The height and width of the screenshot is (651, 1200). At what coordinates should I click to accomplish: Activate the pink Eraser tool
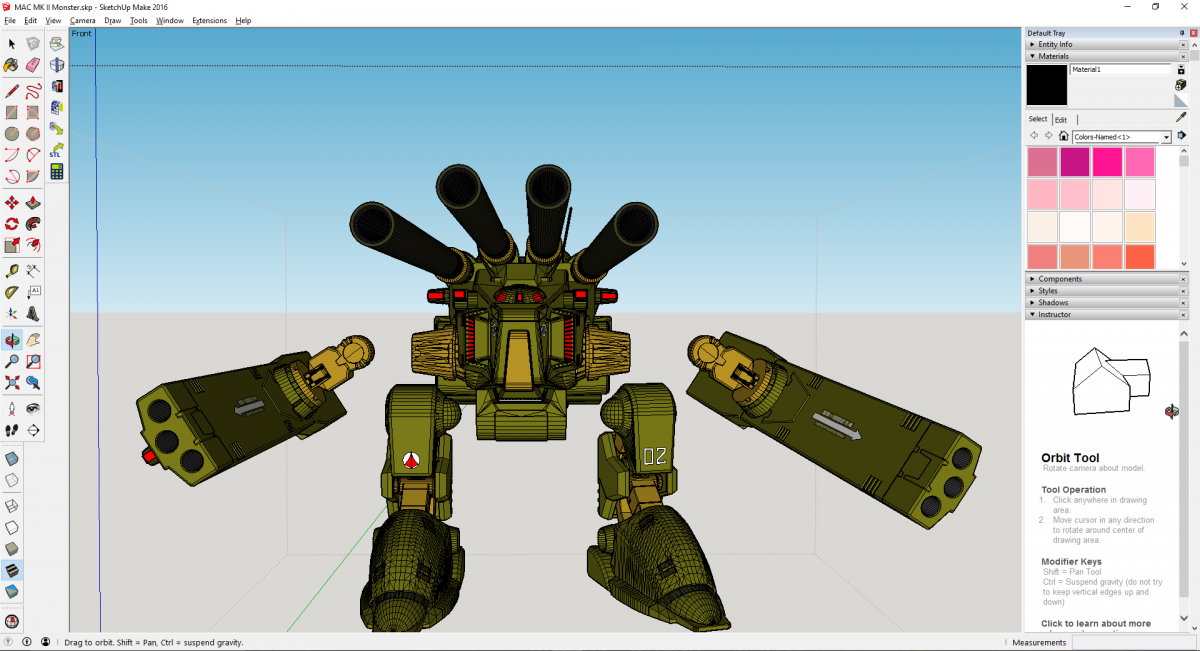pyautogui.click(x=33, y=65)
